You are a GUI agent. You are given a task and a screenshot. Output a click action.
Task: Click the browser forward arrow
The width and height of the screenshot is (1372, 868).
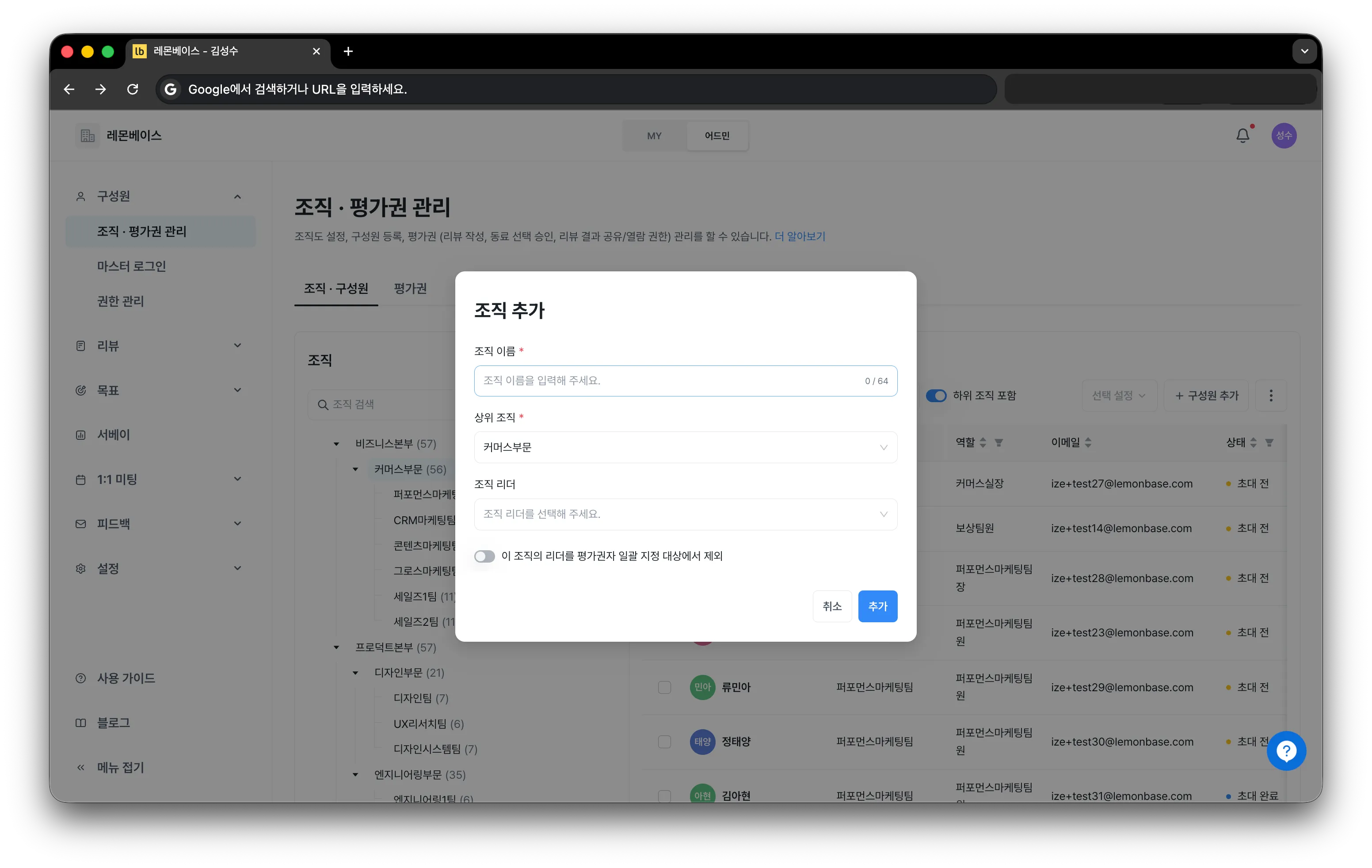(x=101, y=89)
